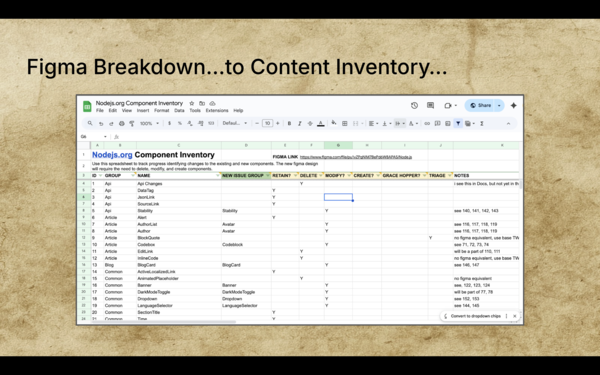Screen dimensions: 600x375
Task: Open the fill color picker
Action: (x=334, y=123)
